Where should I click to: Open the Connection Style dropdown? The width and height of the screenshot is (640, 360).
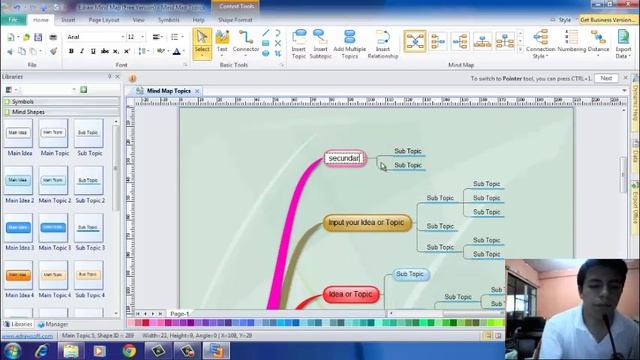tap(540, 44)
